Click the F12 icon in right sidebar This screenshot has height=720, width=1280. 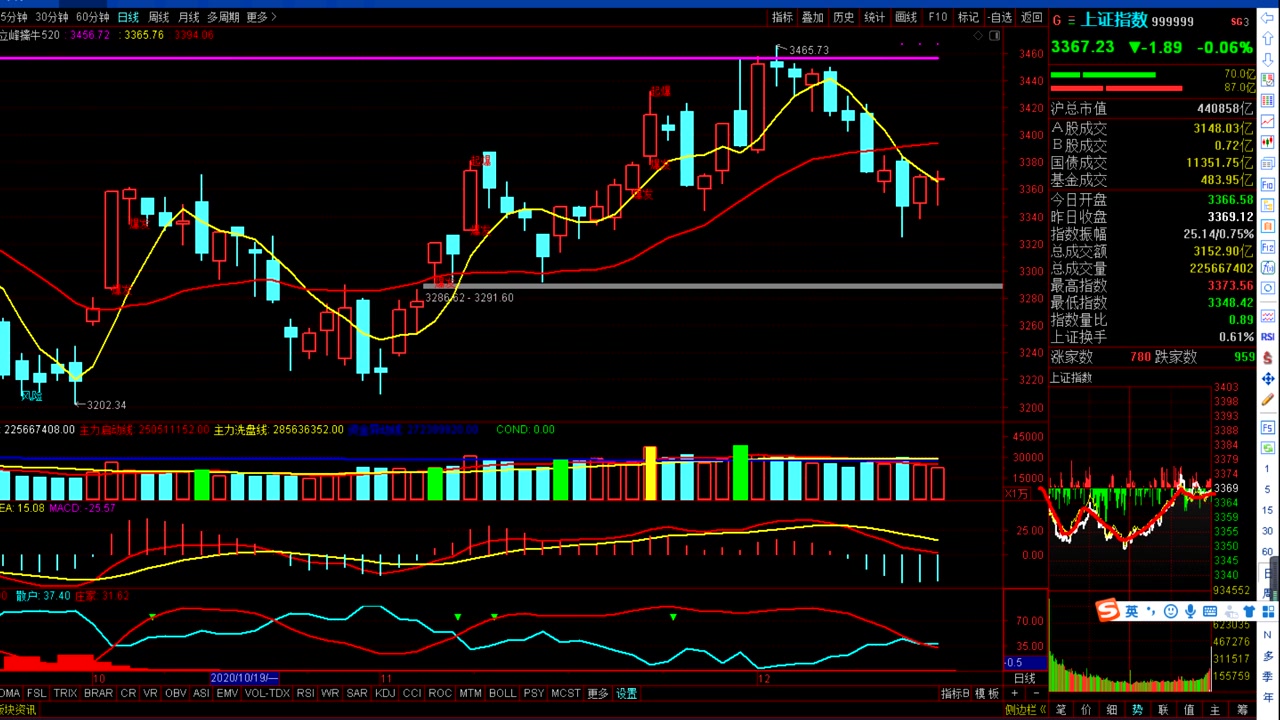(1268, 247)
